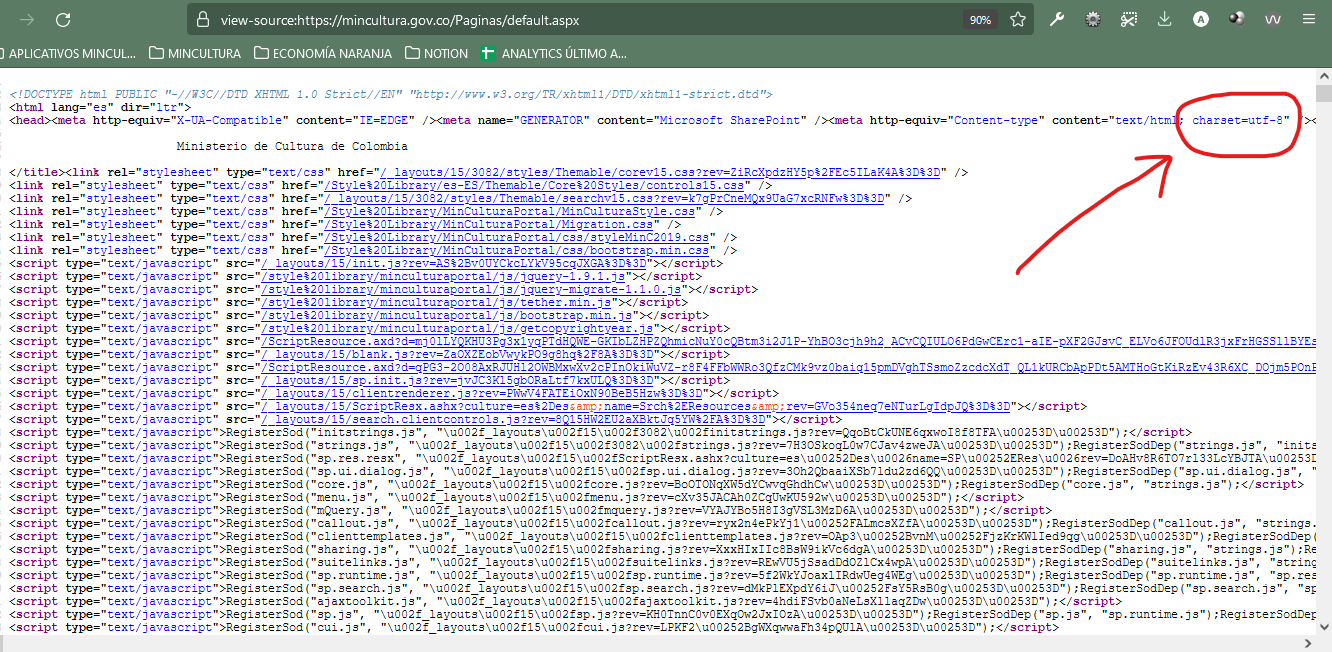Screen dimensions: 1332x652
Task: Click the RegisterSod("suitelinks.js" line
Action: click(663, 562)
